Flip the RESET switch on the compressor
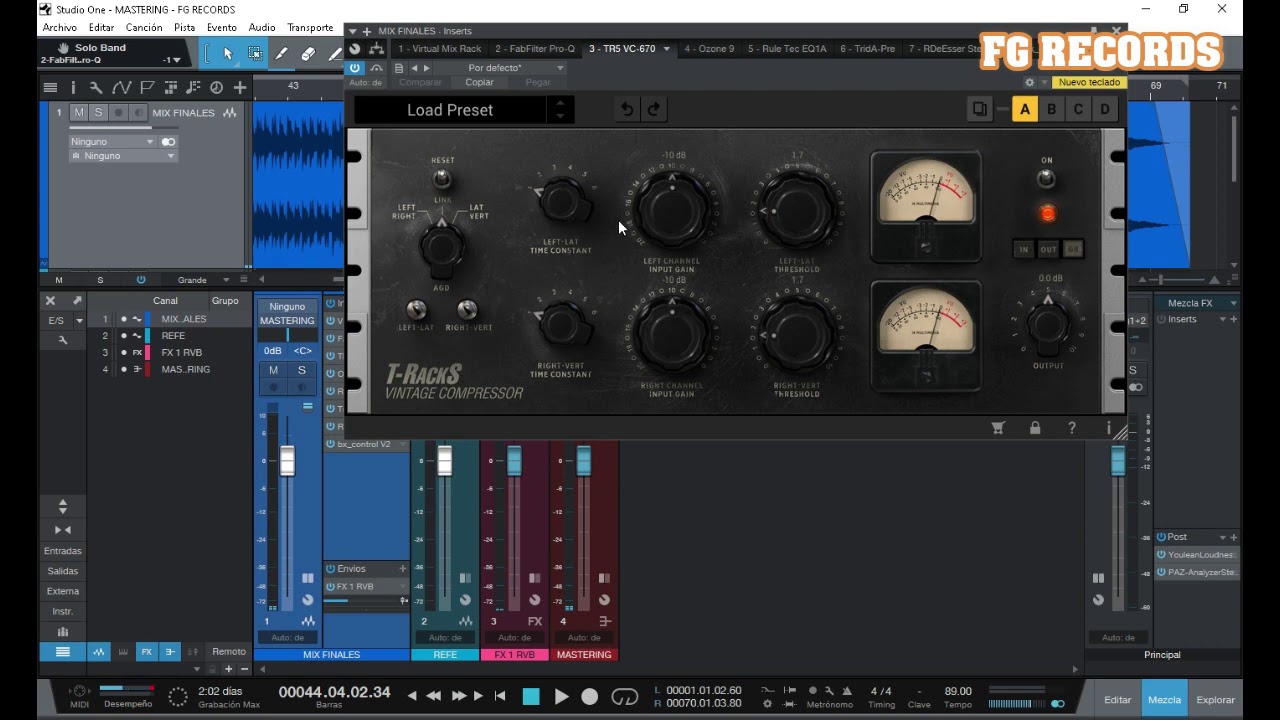 click(x=441, y=179)
